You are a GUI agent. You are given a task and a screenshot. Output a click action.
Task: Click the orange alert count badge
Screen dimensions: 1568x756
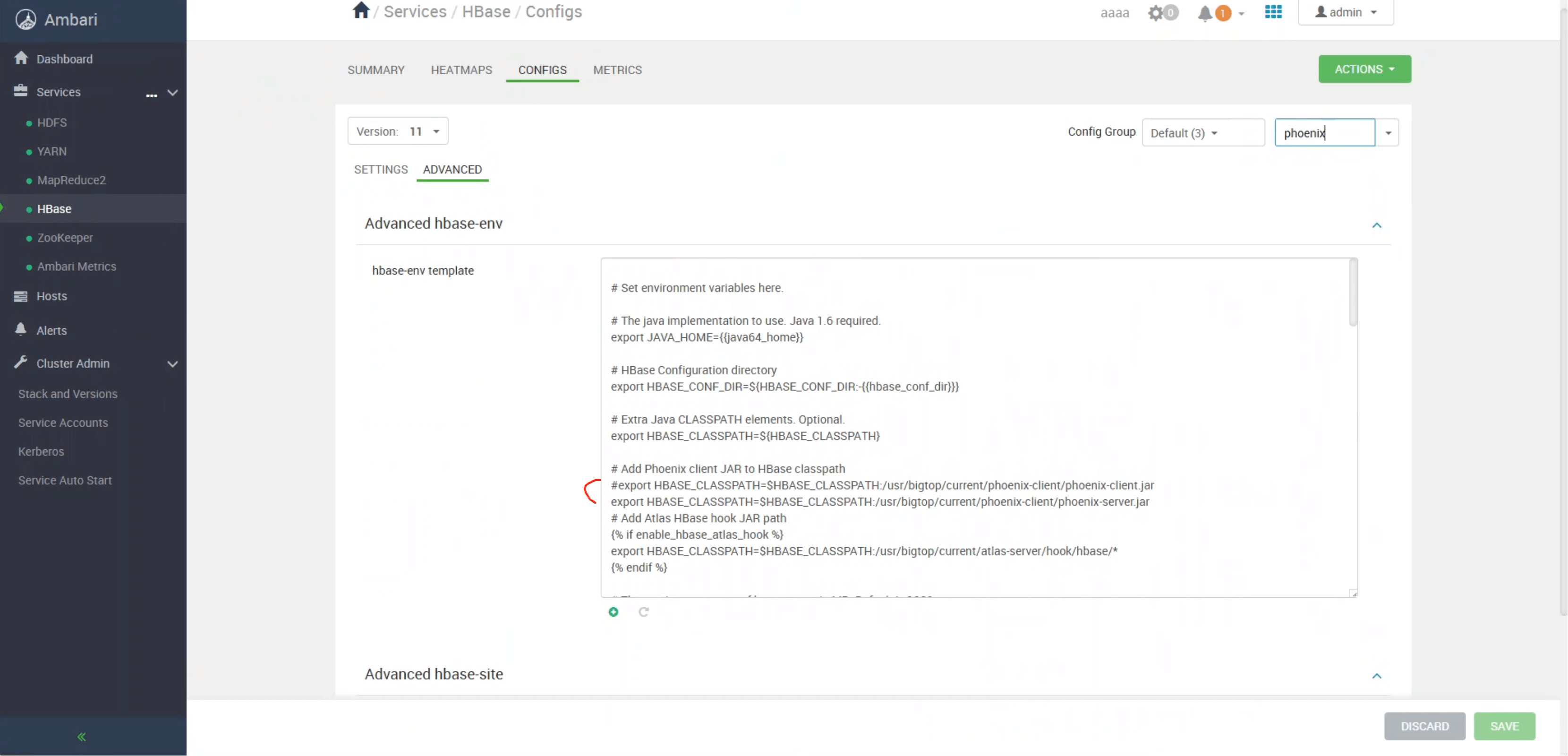click(1222, 13)
